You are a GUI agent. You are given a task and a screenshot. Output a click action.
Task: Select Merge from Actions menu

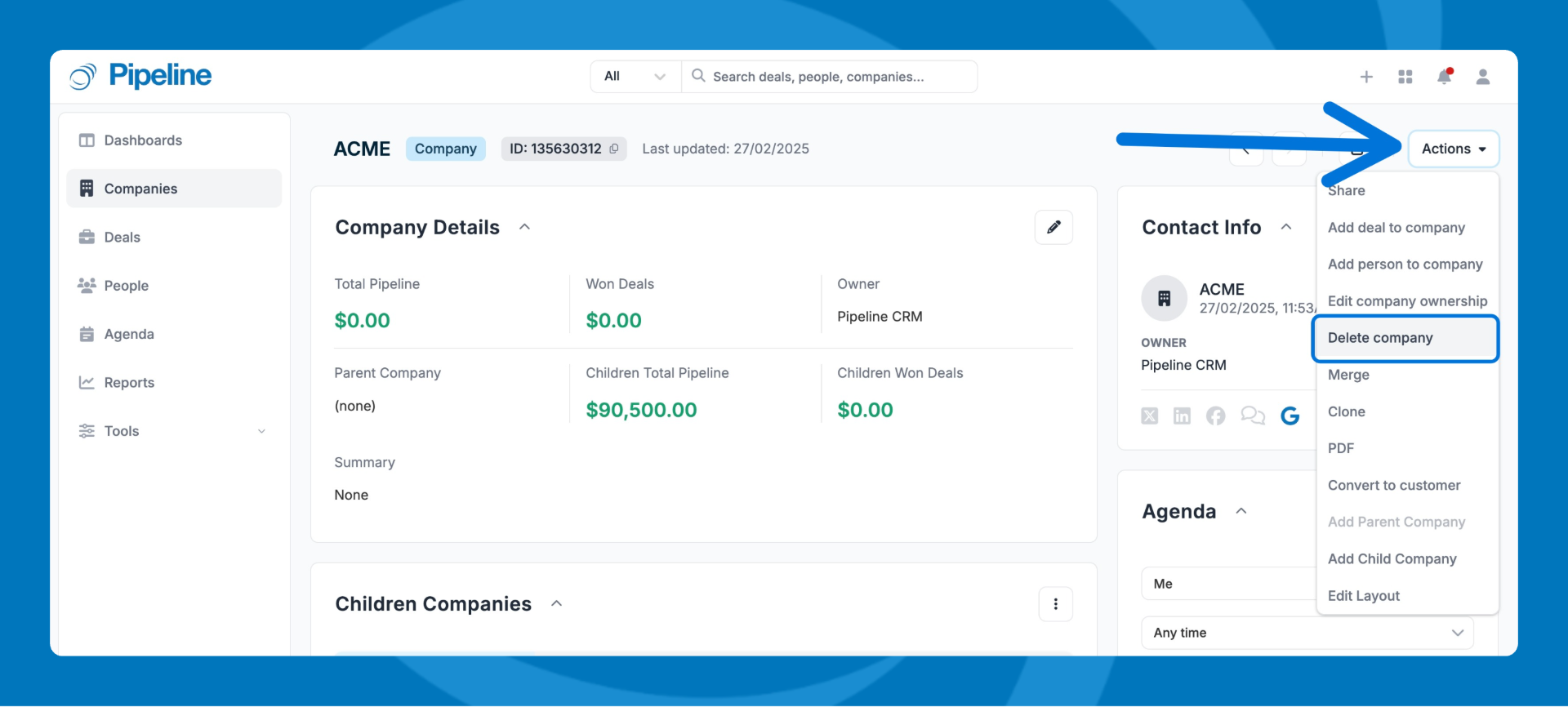click(x=1408, y=375)
